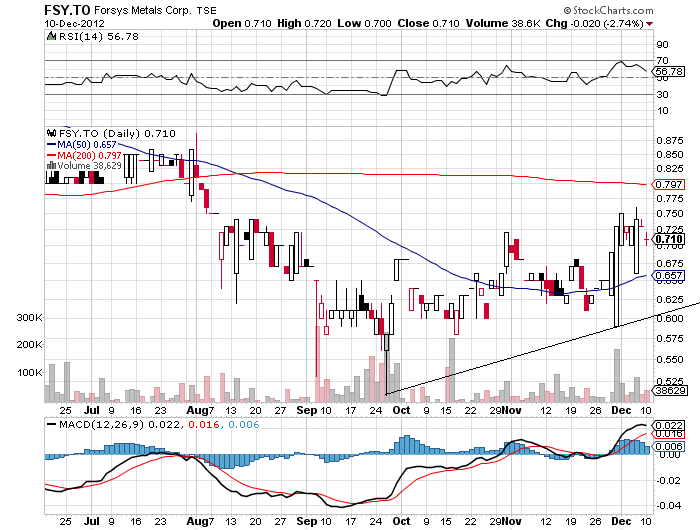Click the Aug label on price chart axis
The image size is (700, 530).
point(197,410)
